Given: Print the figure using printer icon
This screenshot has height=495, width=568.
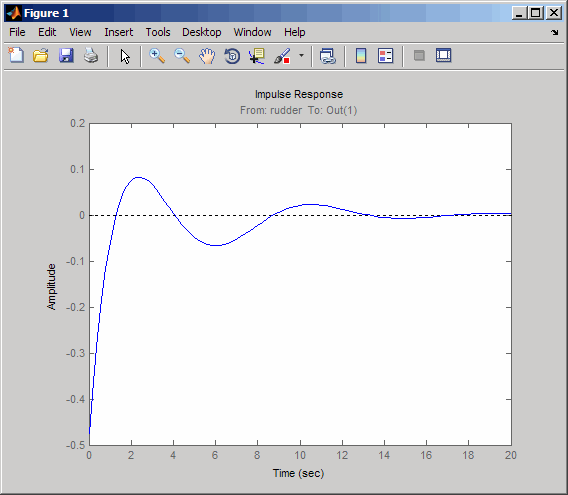Looking at the screenshot, I should 91,56.
